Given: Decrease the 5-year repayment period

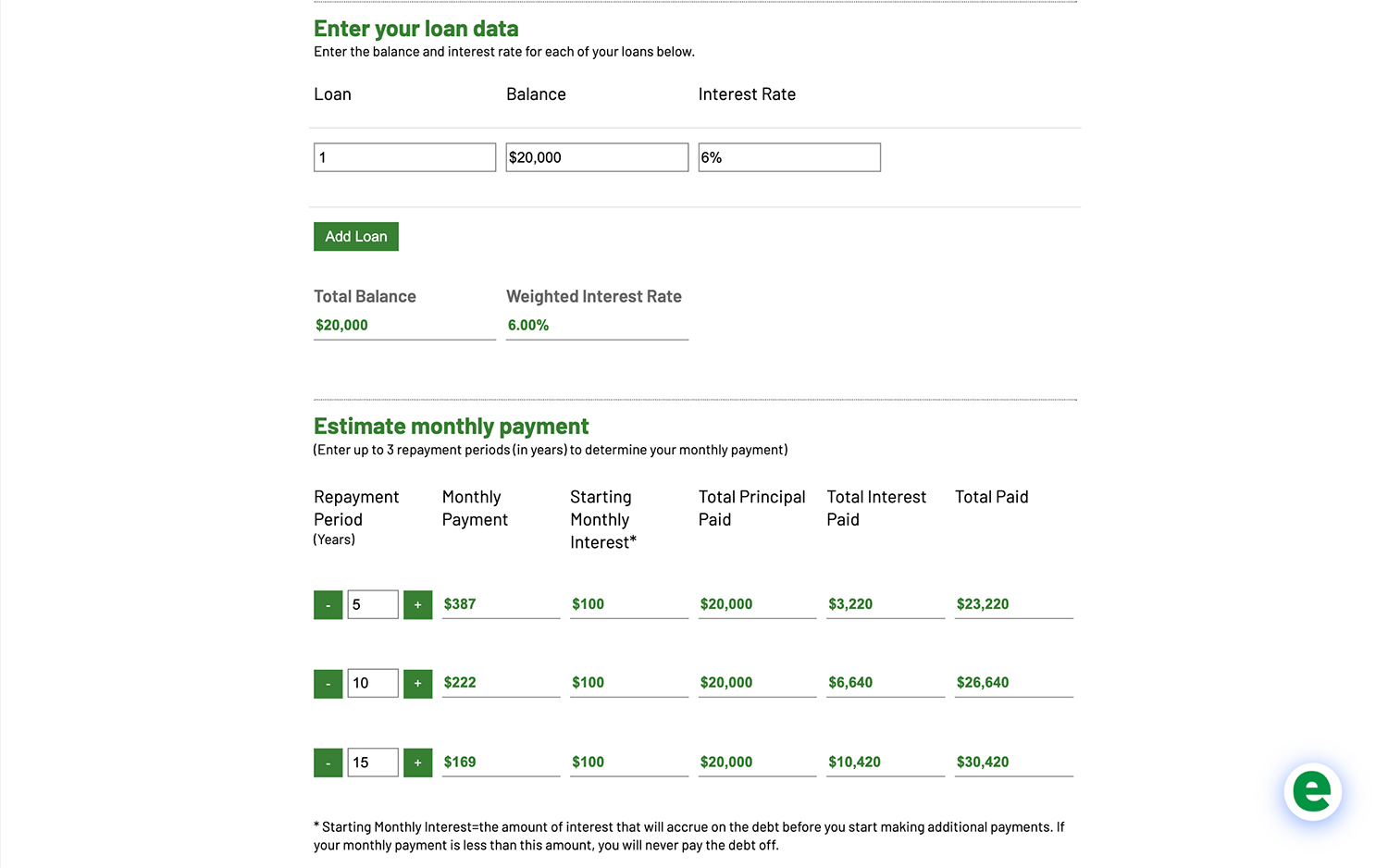Looking at the screenshot, I should [328, 603].
